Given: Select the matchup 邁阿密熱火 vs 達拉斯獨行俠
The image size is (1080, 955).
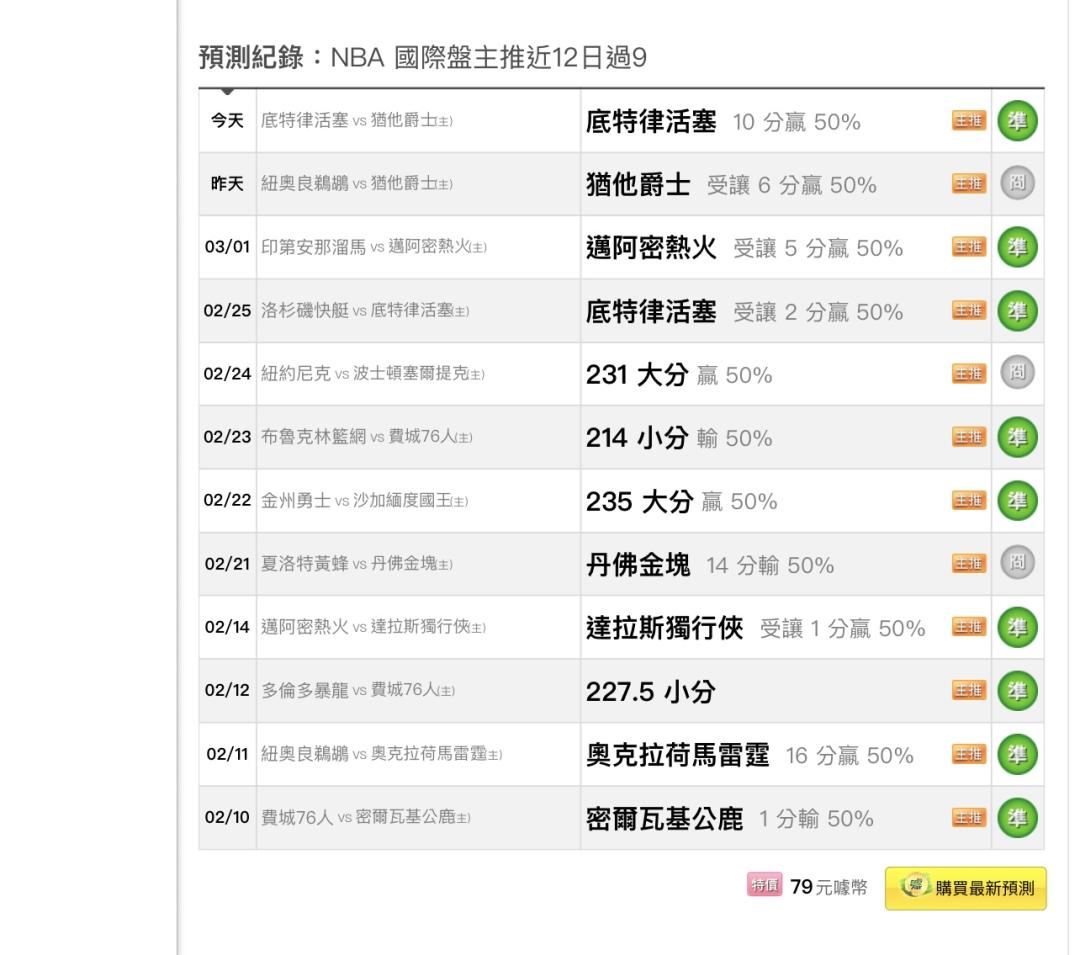Looking at the screenshot, I should [x=373, y=627].
